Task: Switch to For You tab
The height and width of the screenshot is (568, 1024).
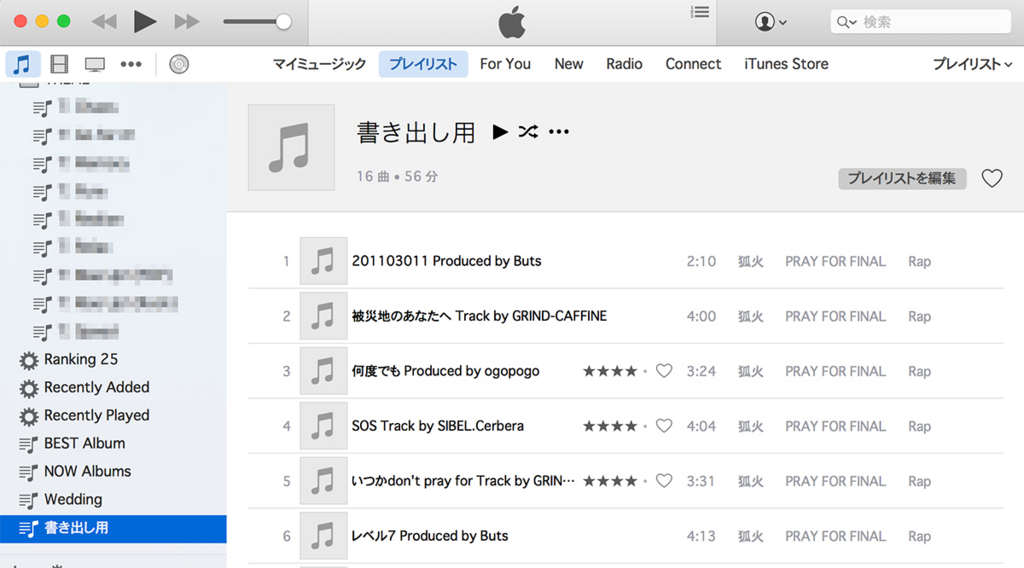Action: (x=505, y=64)
